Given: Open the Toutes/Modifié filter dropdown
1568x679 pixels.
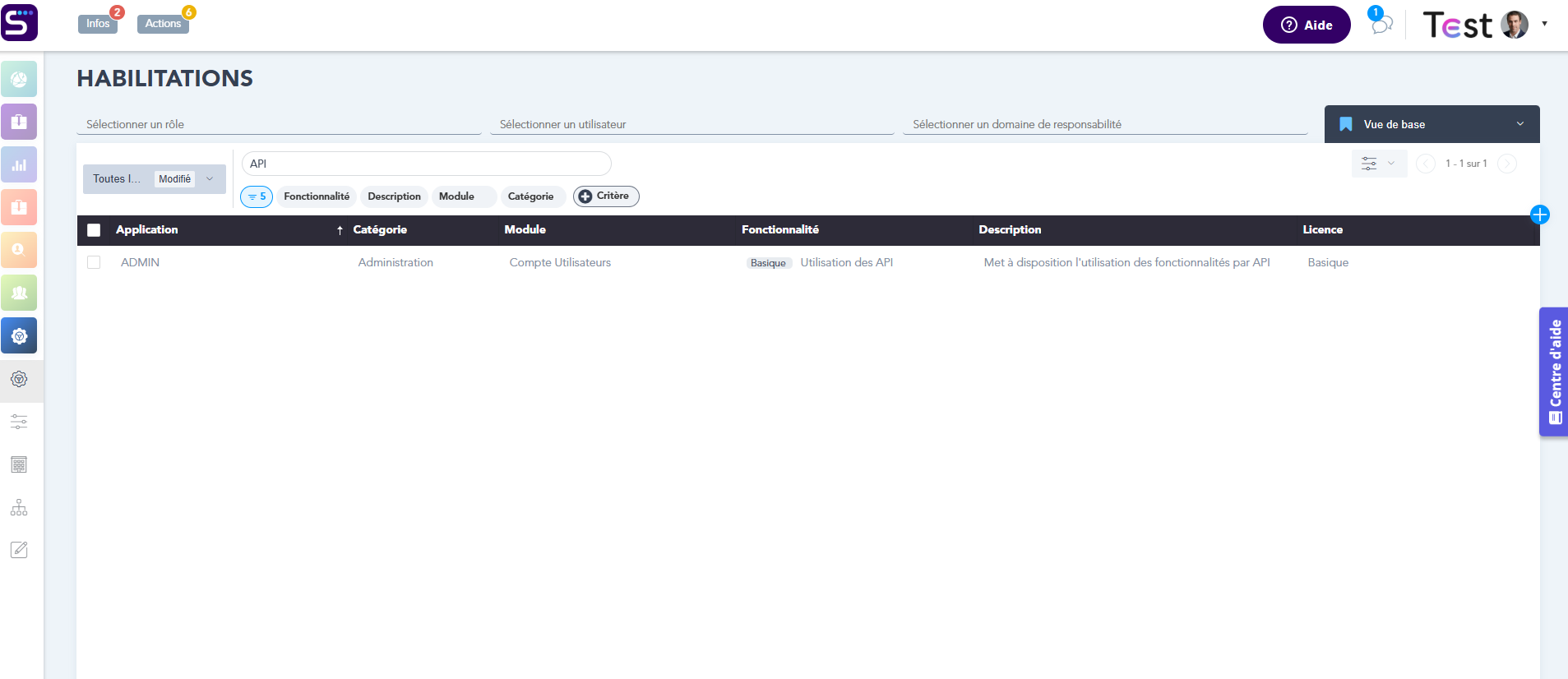Looking at the screenshot, I should click(x=154, y=179).
